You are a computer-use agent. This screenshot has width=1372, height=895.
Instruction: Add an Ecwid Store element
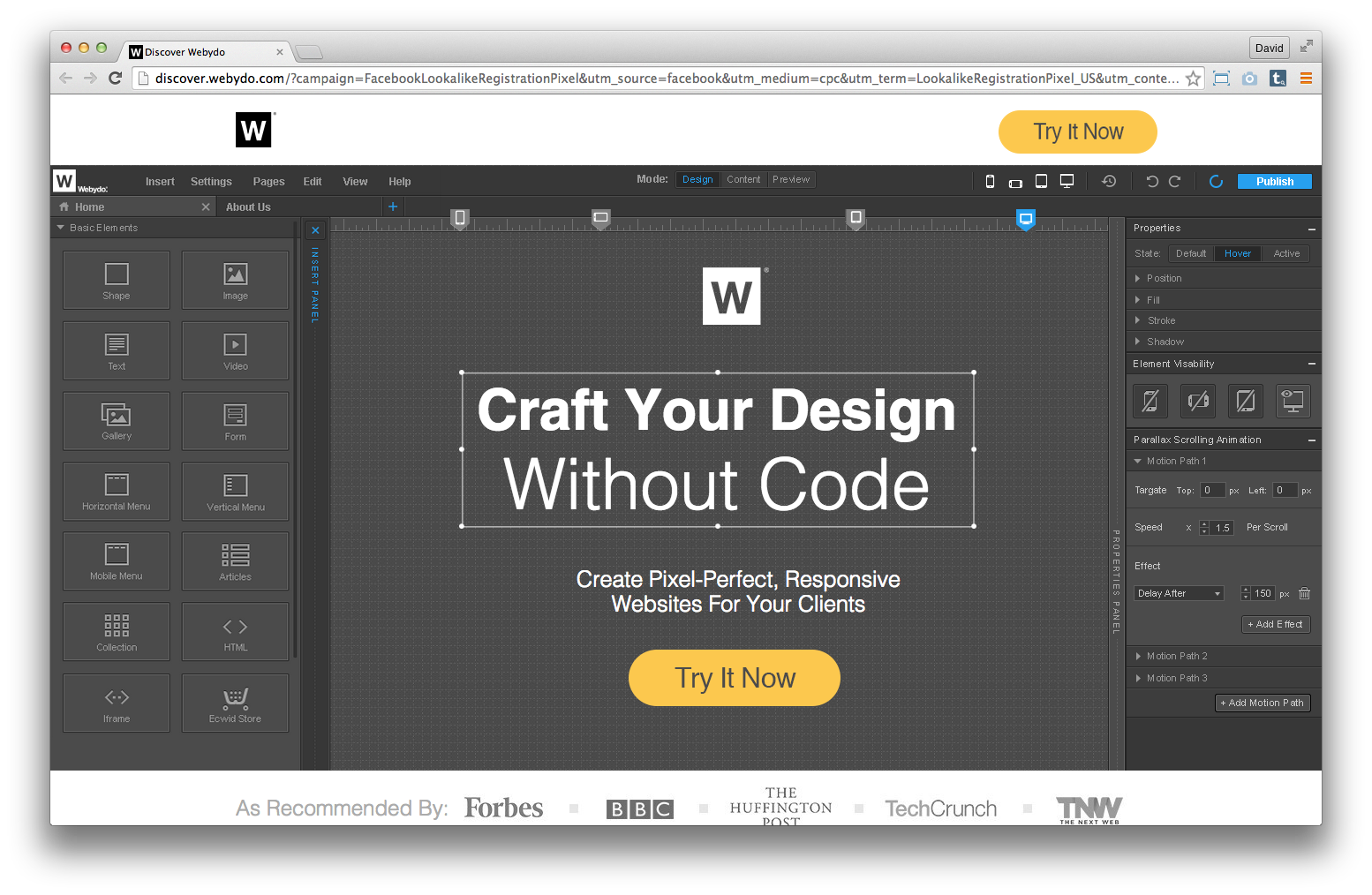click(235, 703)
